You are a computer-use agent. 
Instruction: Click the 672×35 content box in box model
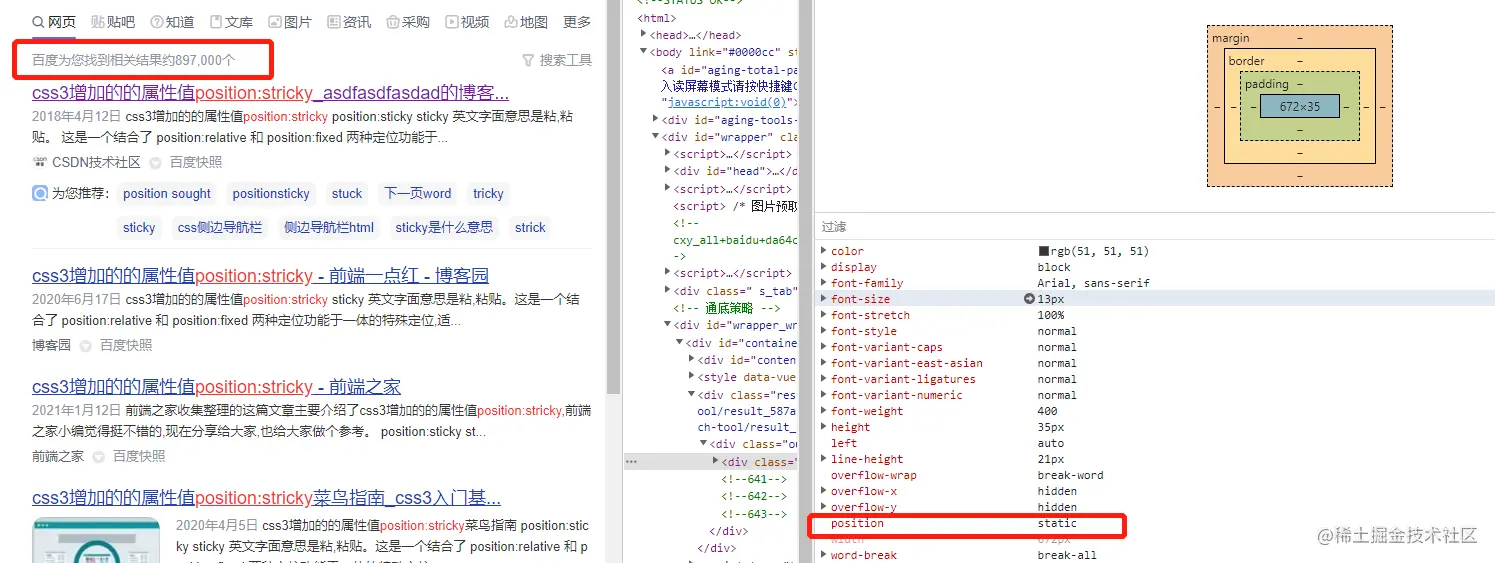[1300, 106]
